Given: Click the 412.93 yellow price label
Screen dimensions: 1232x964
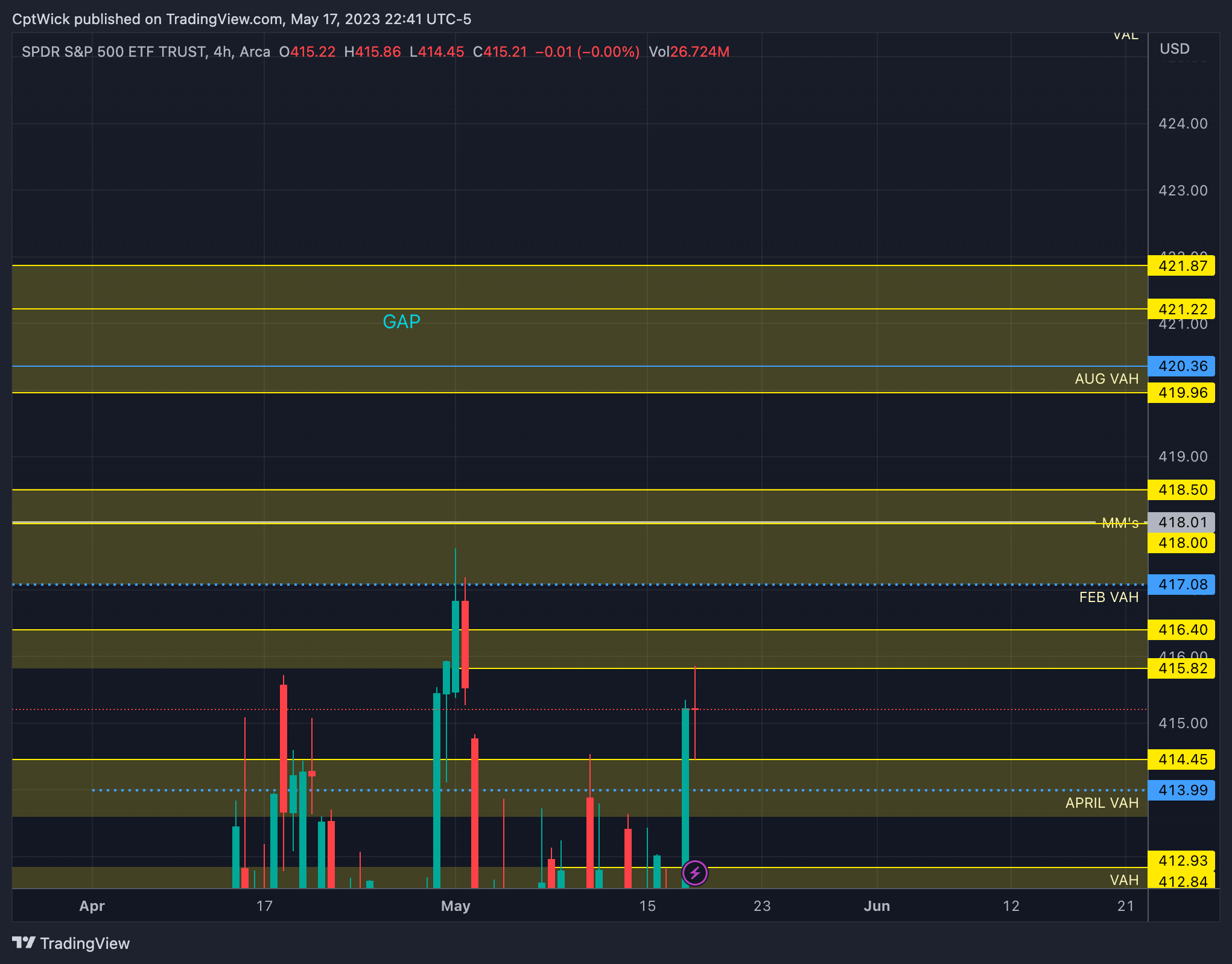Looking at the screenshot, I should pos(1181,861).
